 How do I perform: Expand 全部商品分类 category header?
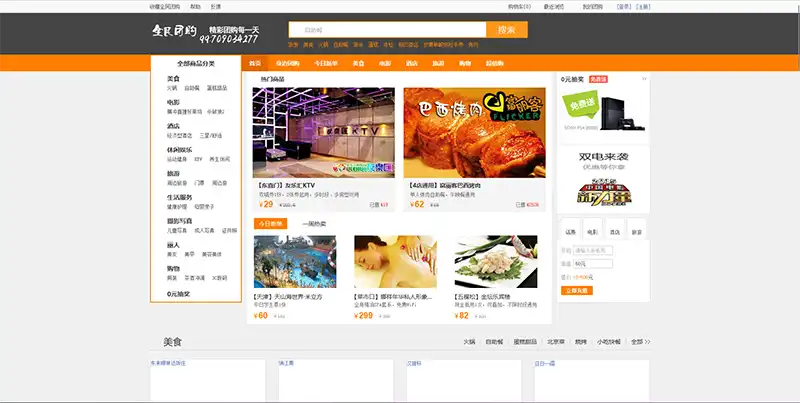(196, 63)
